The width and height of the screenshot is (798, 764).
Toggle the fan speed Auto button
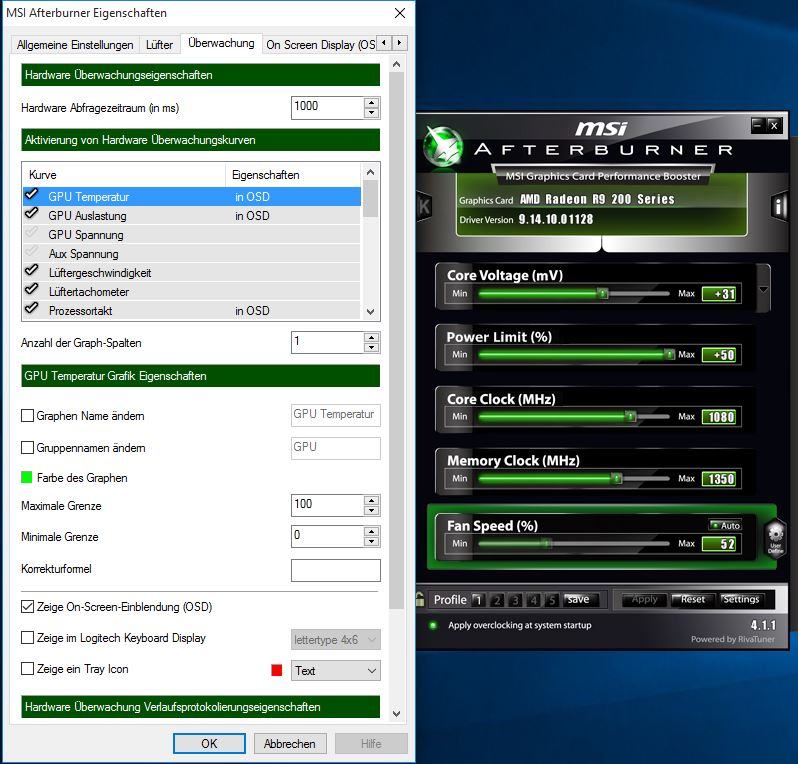(725, 525)
